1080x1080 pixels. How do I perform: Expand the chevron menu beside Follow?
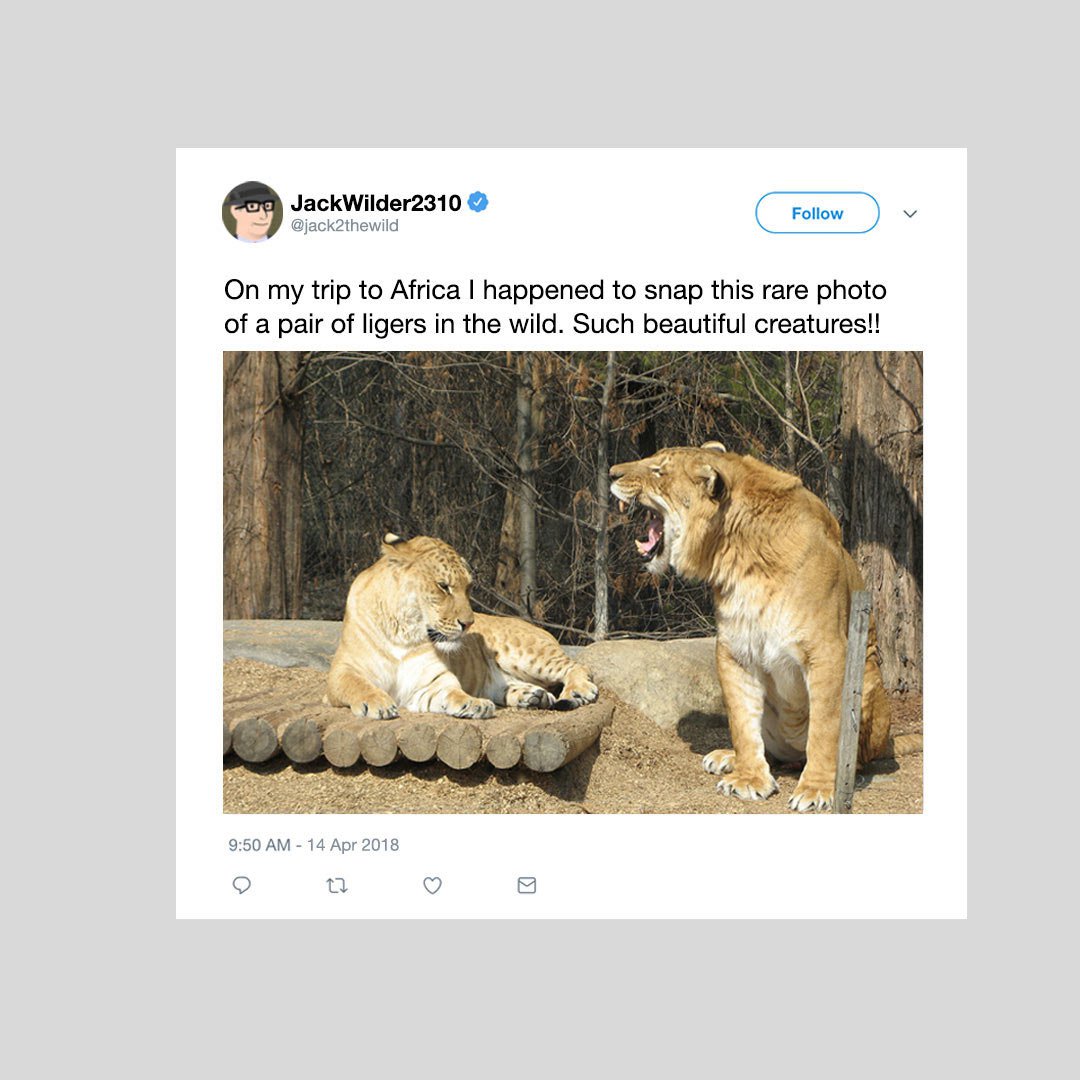910,214
